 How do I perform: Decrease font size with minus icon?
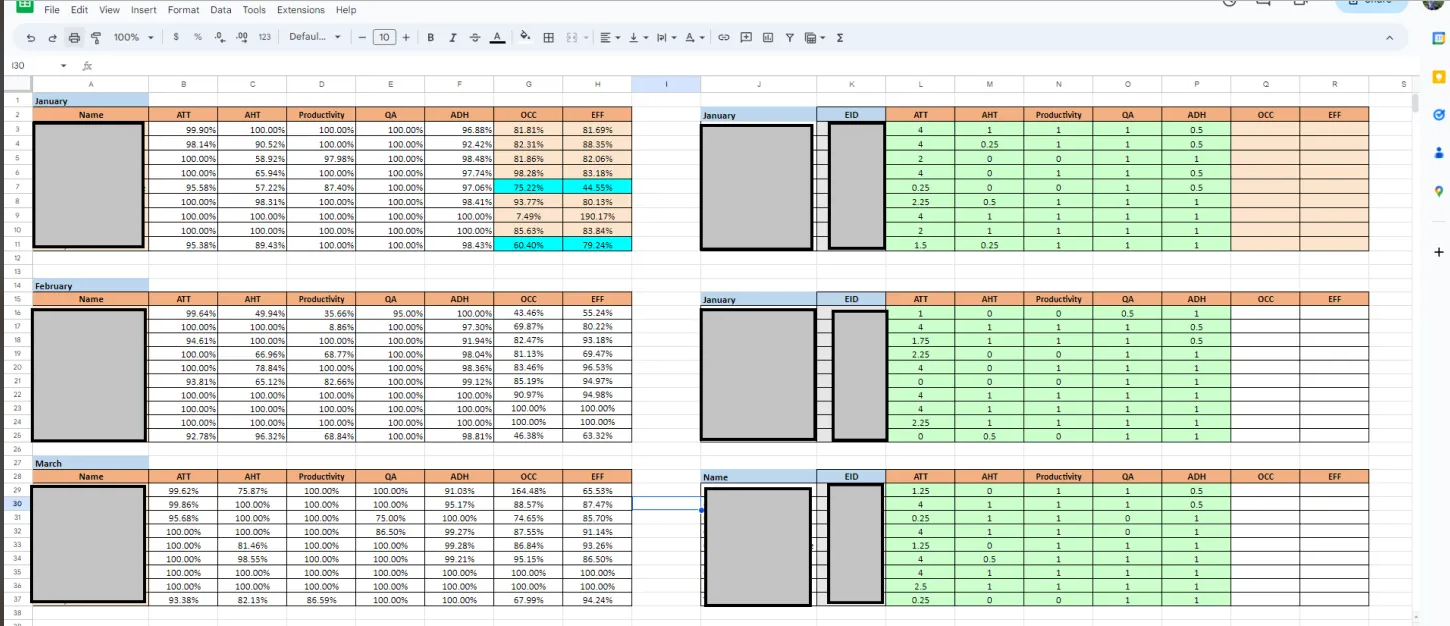362,37
